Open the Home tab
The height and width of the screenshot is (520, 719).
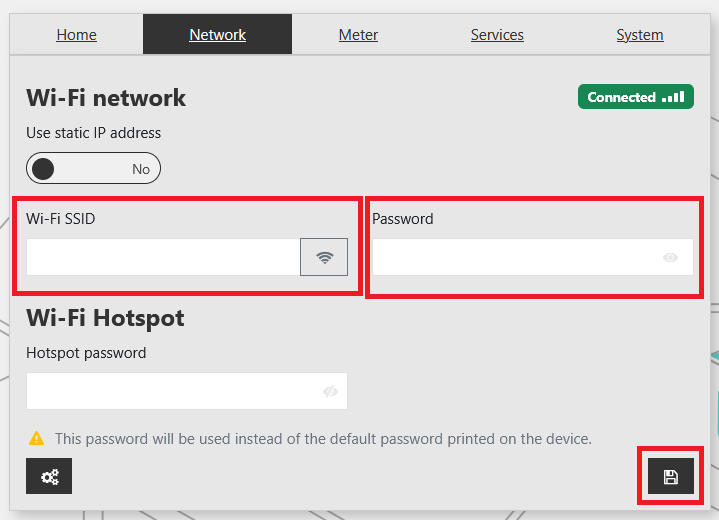(x=76, y=35)
